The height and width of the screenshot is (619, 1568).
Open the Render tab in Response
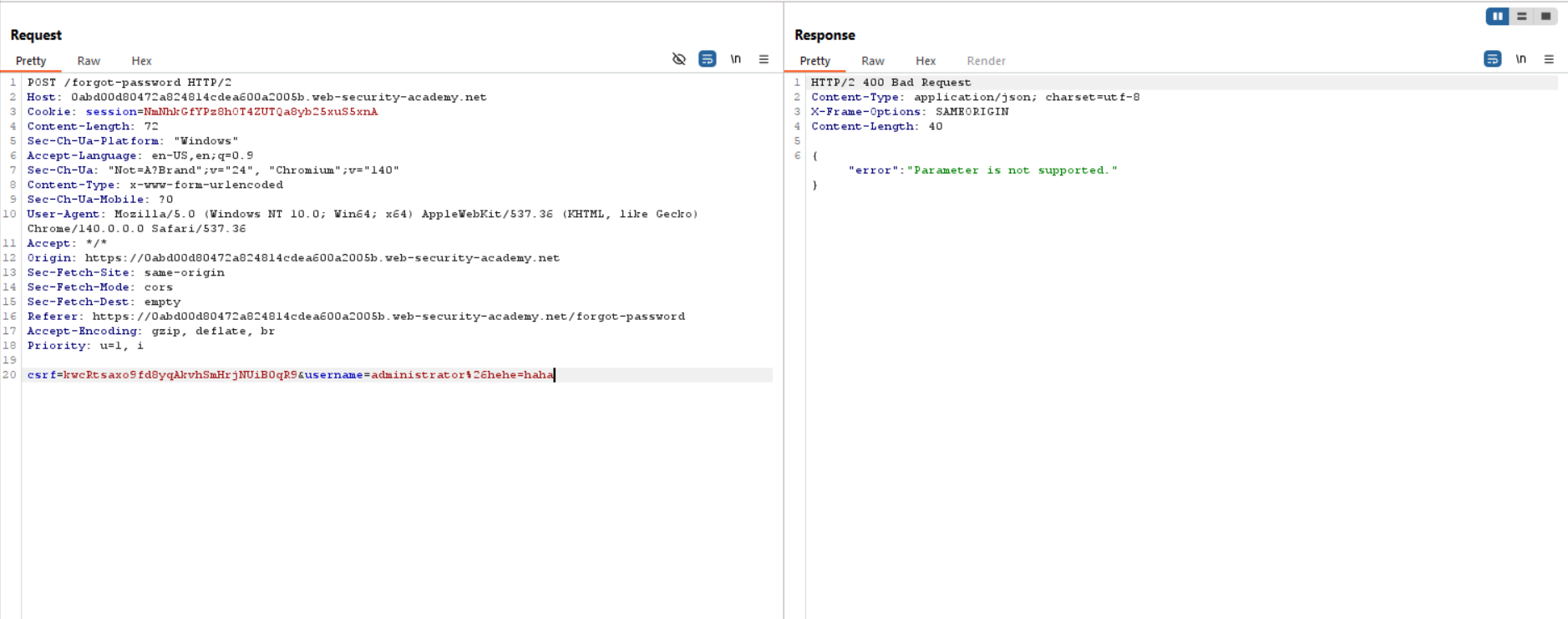click(x=986, y=61)
